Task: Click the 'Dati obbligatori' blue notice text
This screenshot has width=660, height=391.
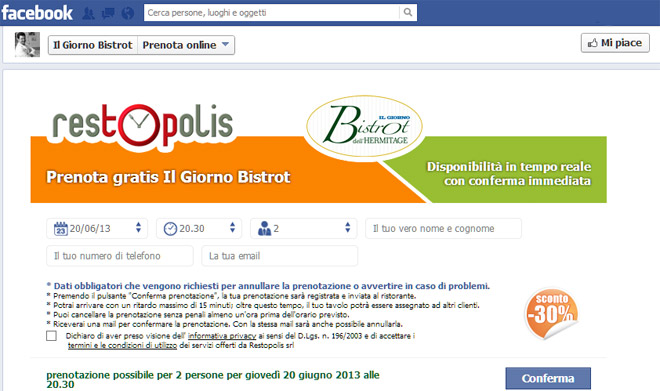Action: pyautogui.click(x=268, y=286)
